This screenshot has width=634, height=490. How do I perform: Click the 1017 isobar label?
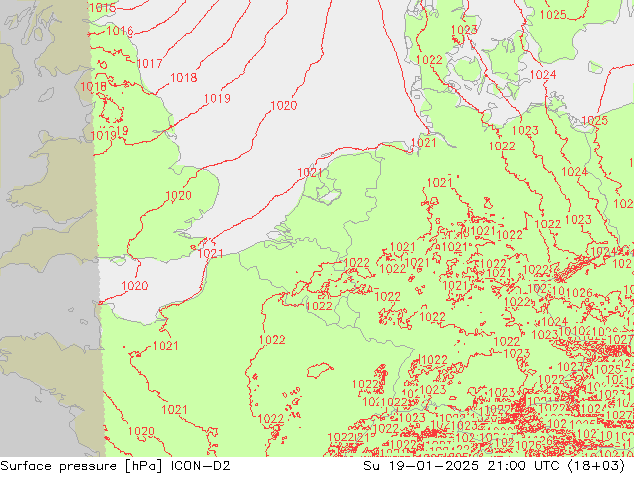click(150, 63)
